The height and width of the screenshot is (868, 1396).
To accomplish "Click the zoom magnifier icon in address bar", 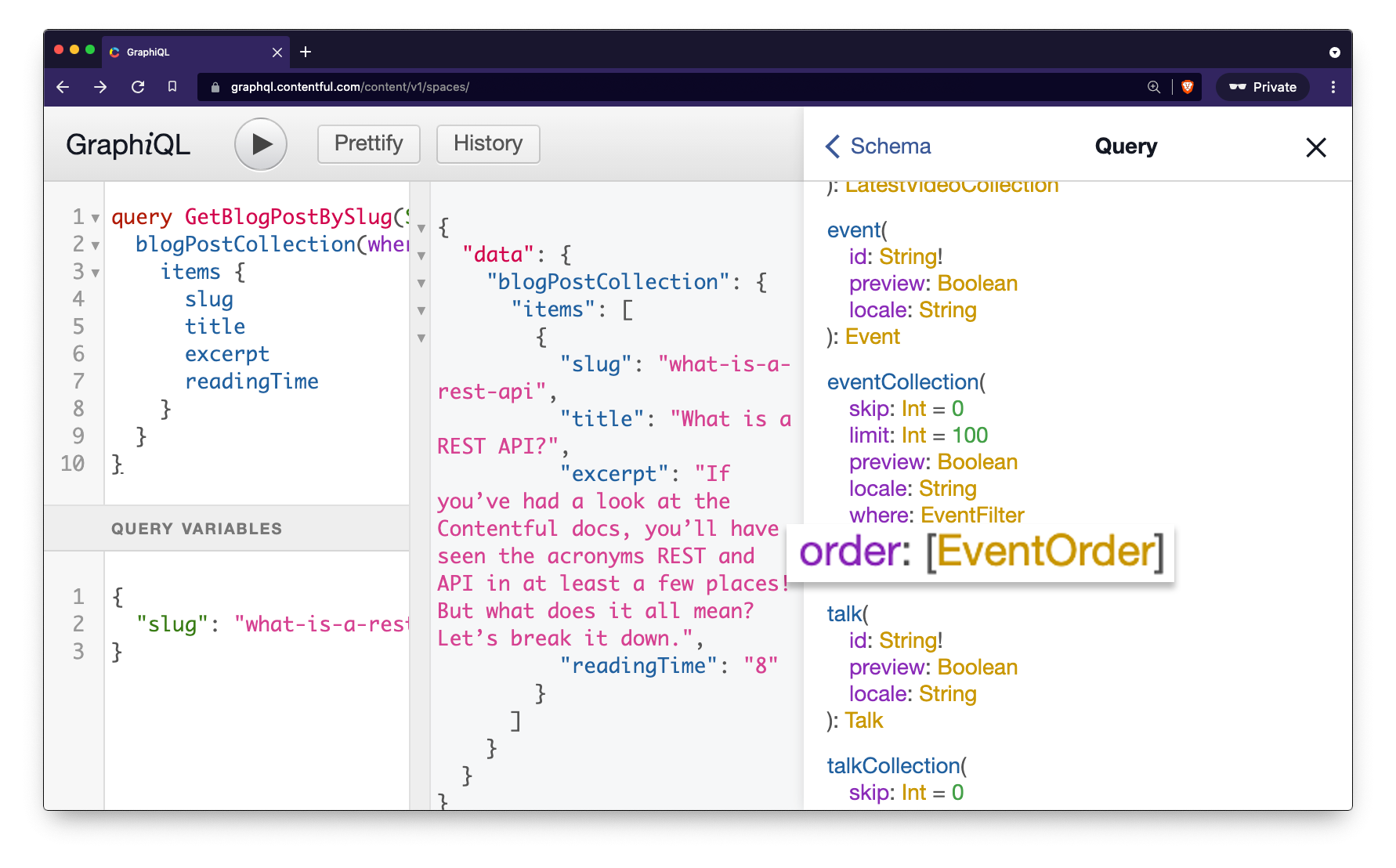I will 1154,87.
